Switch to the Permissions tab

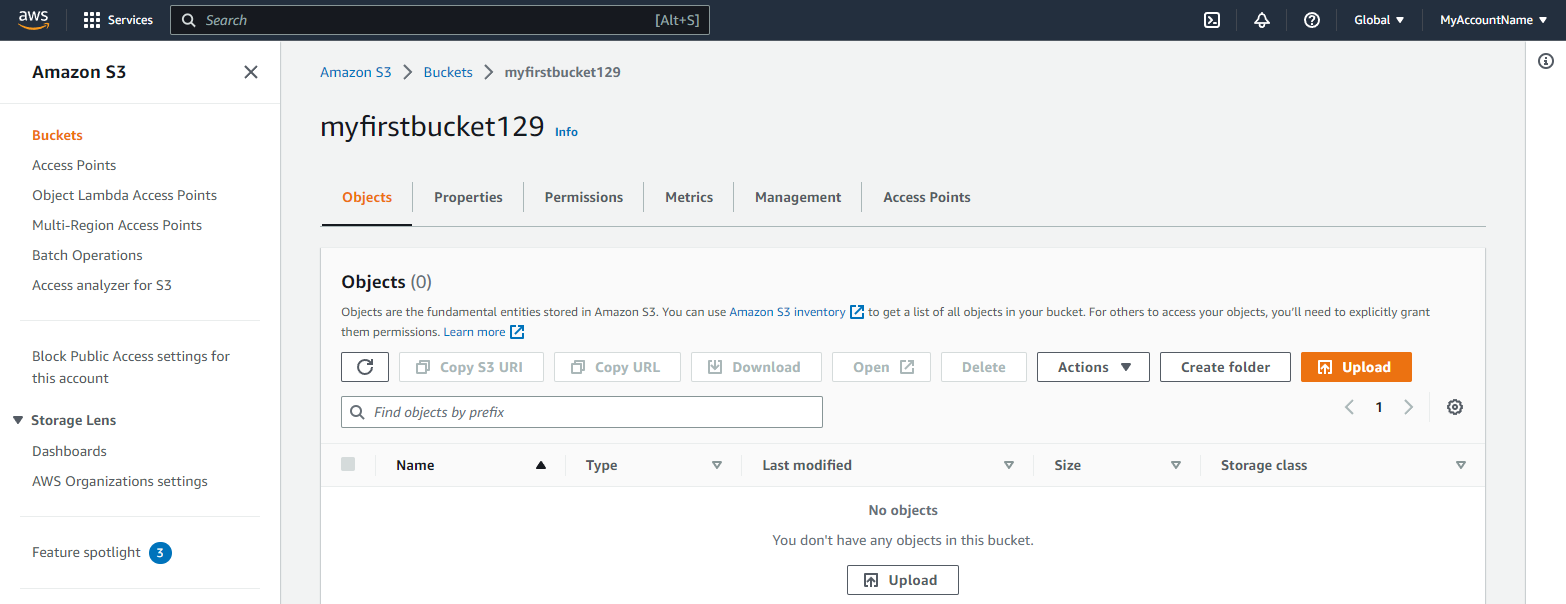tap(583, 197)
